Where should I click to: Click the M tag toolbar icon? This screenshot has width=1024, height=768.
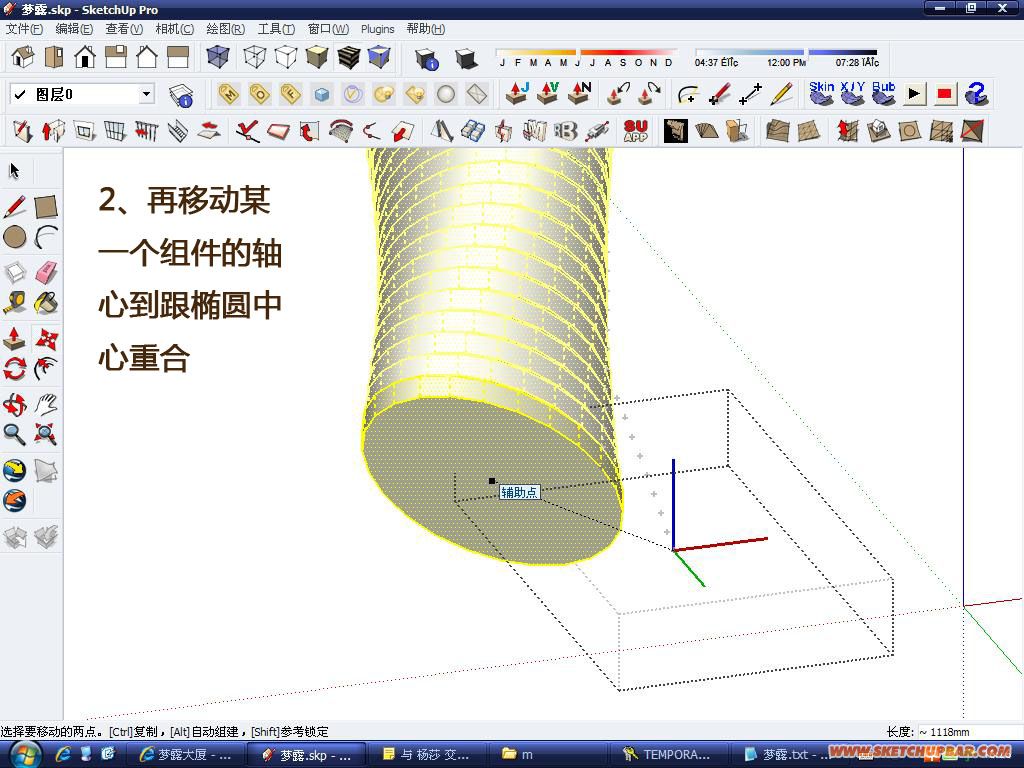tap(228, 95)
